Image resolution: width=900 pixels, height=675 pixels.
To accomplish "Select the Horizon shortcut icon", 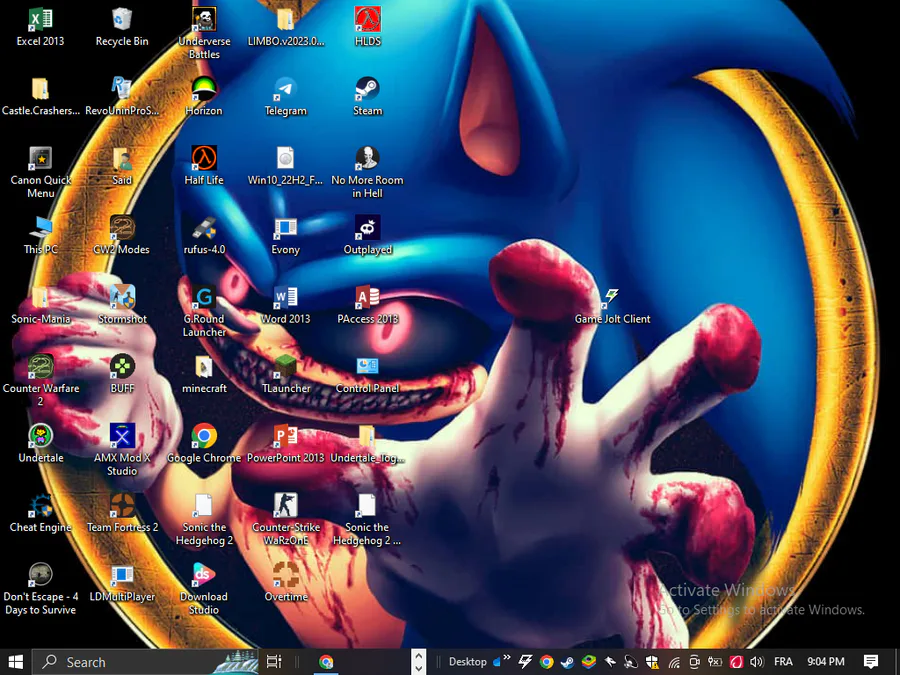I will coord(204,97).
